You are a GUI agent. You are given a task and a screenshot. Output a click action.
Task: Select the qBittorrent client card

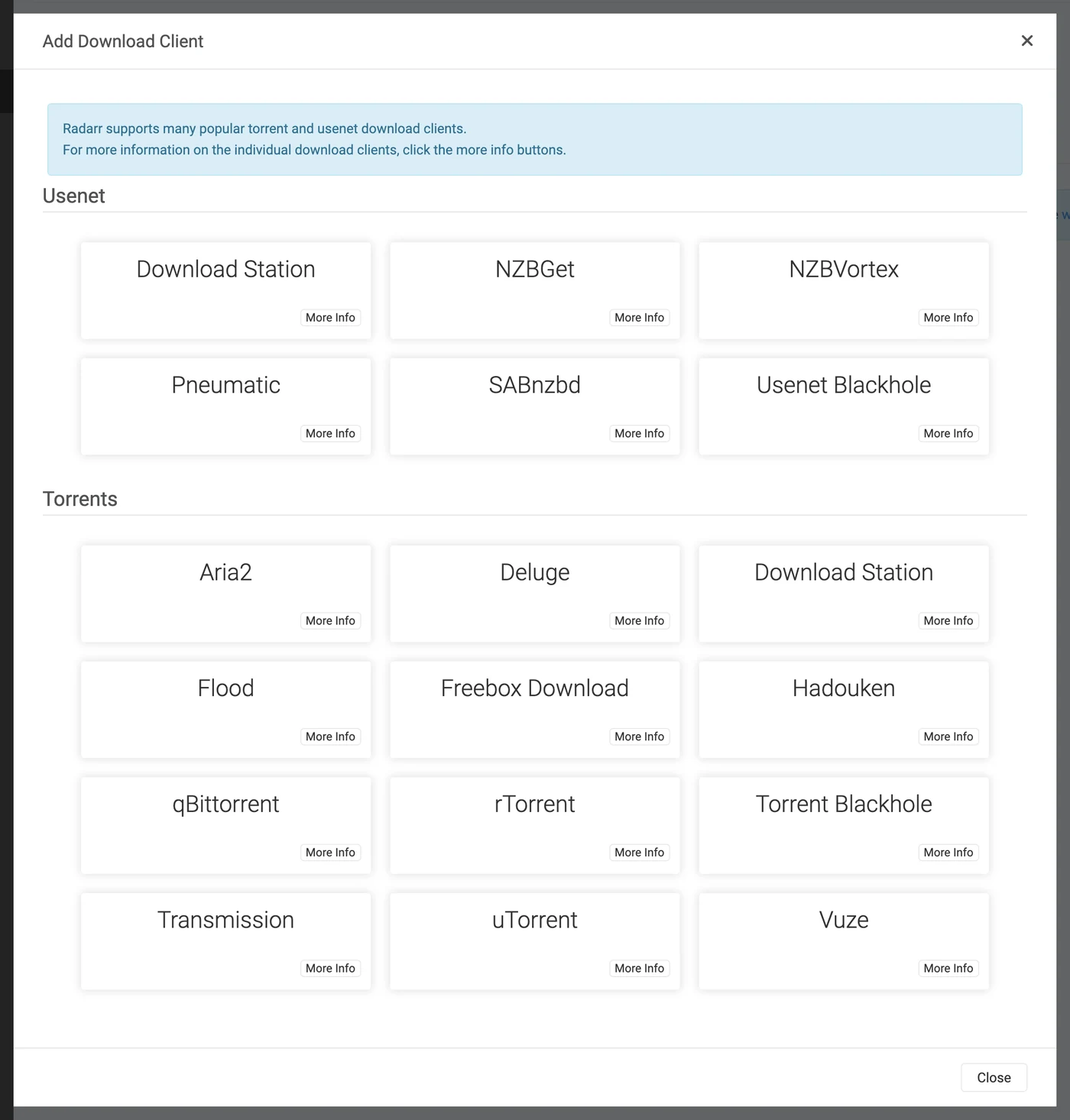pyautogui.click(x=225, y=826)
